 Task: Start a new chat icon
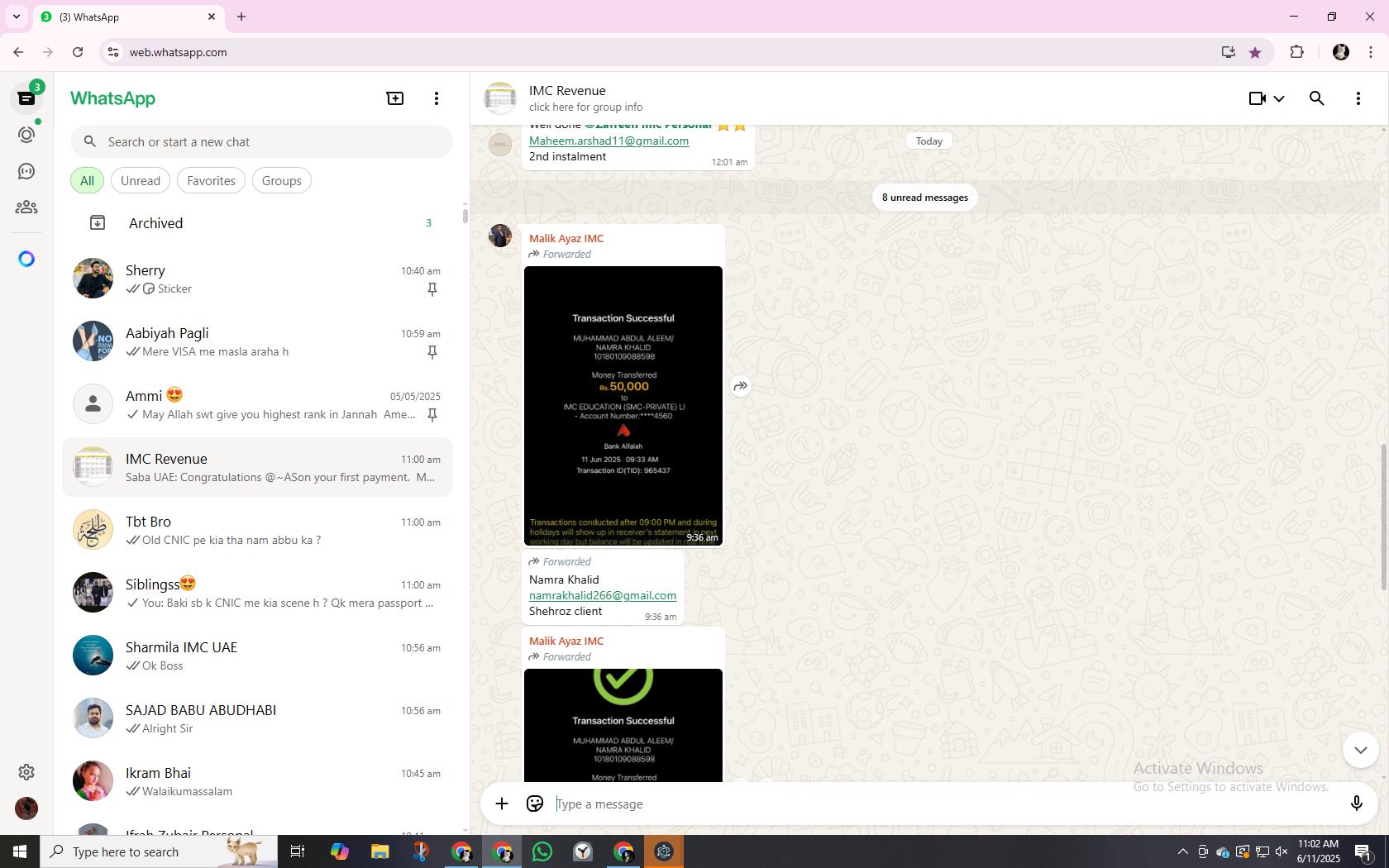pyautogui.click(x=395, y=98)
